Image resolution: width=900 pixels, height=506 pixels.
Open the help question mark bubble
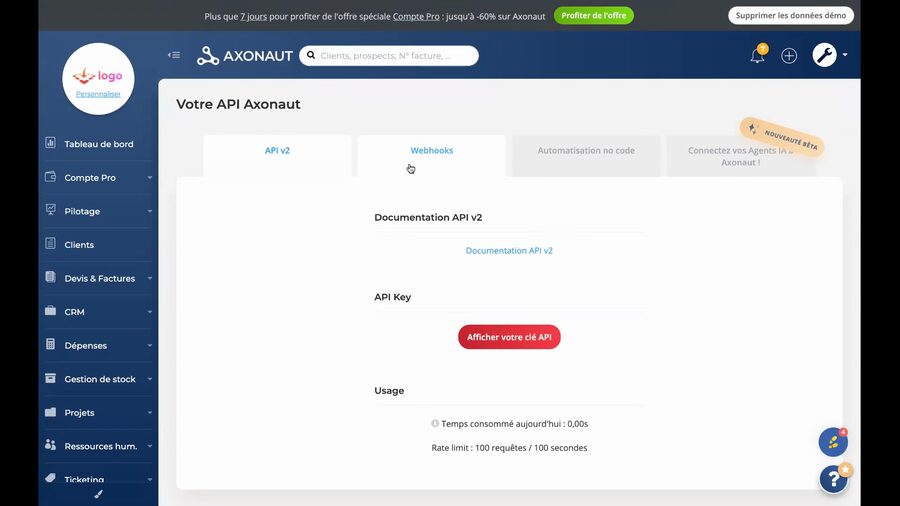[833, 478]
